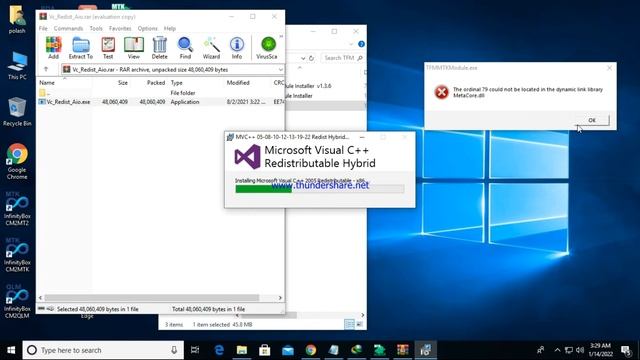Open Chrome from the taskbar
This screenshot has width=640, height=360.
pos(311,350)
